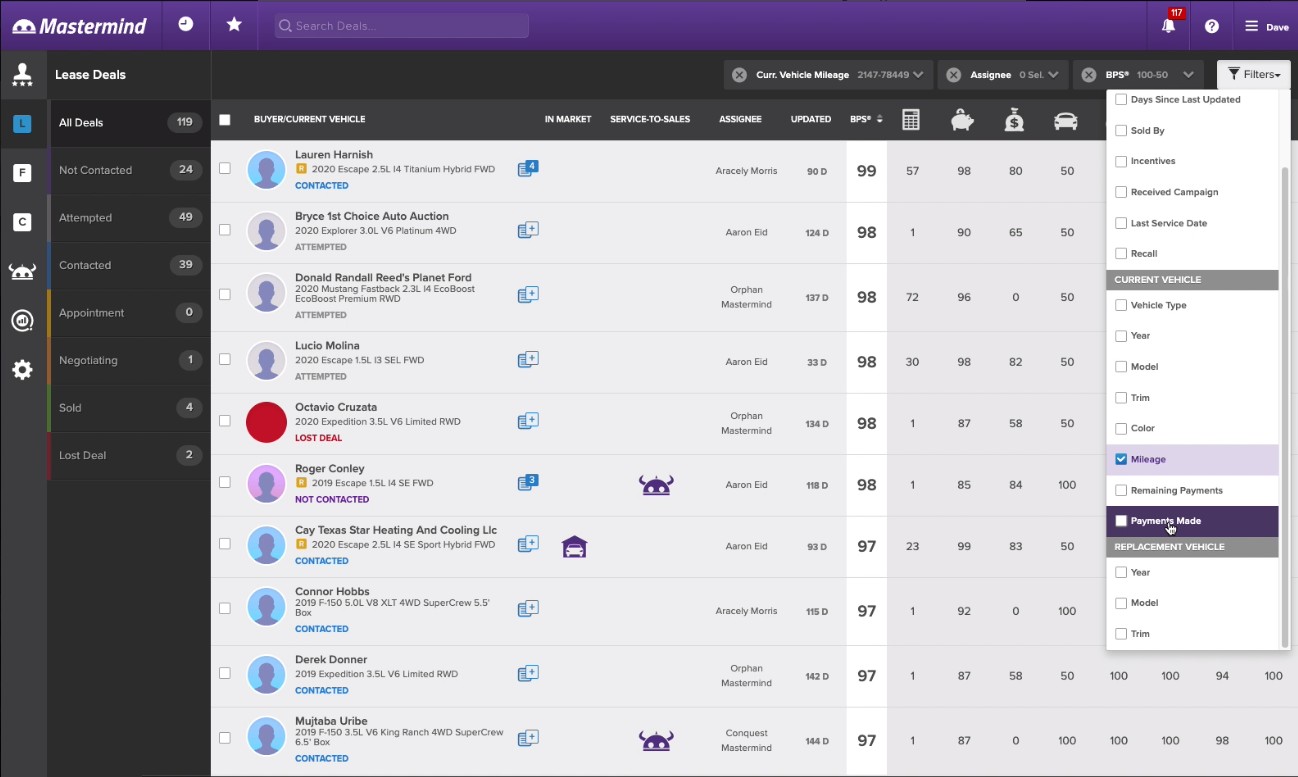Check the Color filter option
This screenshot has height=777, width=1298.
coord(1121,428)
